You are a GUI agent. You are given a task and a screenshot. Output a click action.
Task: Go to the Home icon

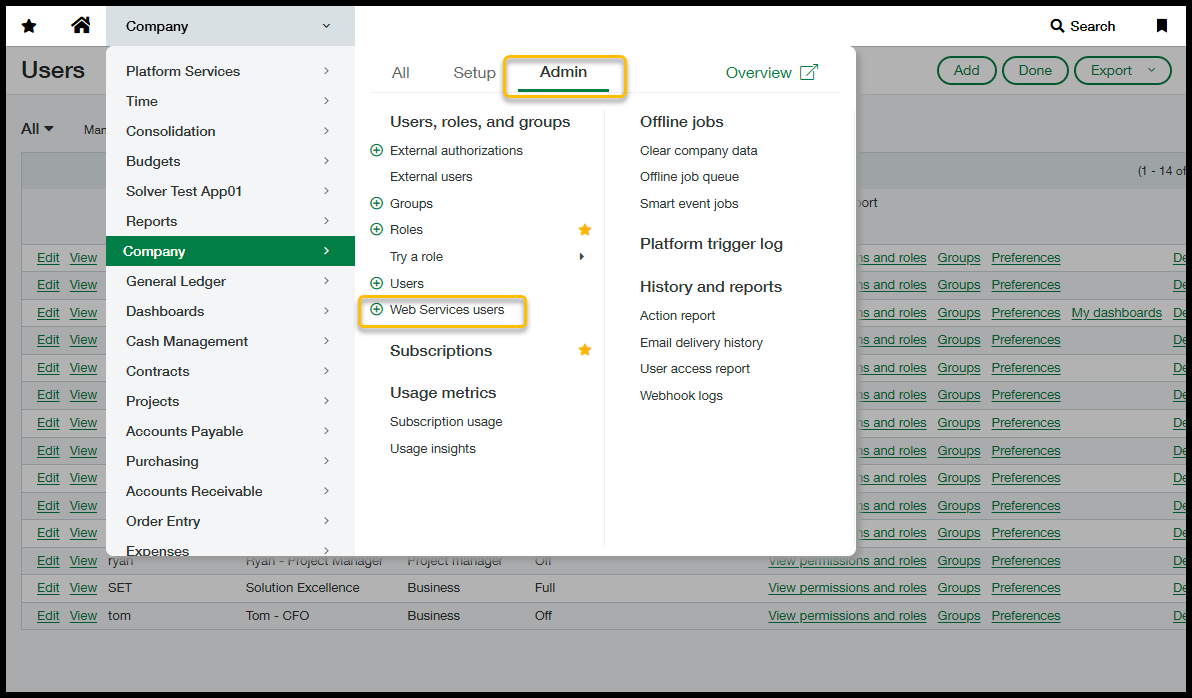(x=81, y=26)
